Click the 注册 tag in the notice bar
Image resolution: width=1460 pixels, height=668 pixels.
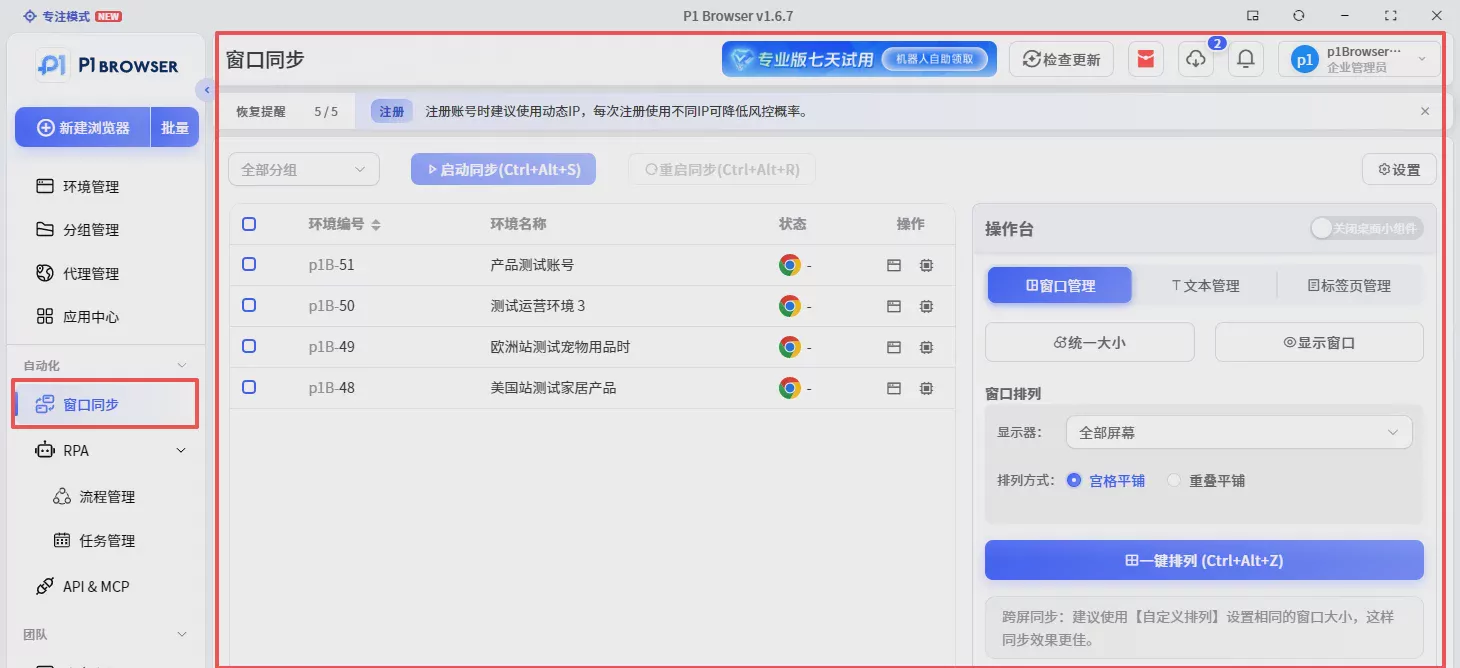(392, 111)
